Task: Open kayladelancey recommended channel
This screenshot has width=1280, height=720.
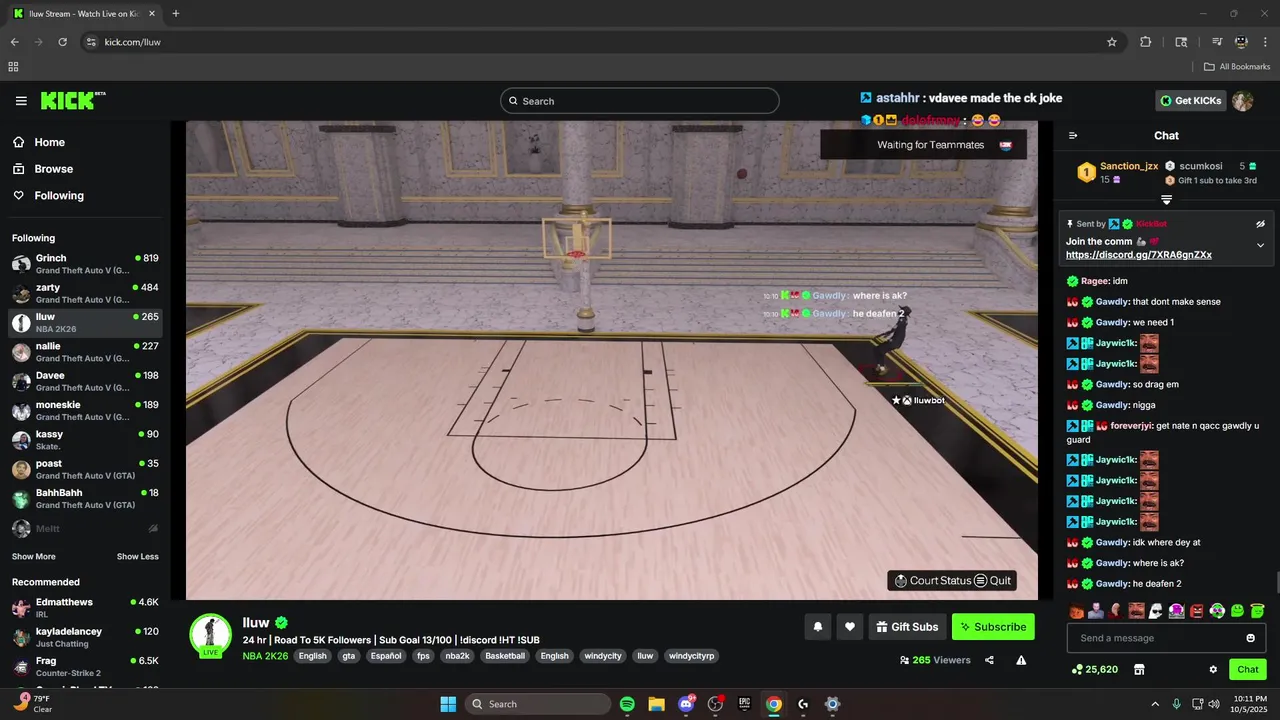Action: pyautogui.click(x=85, y=637)
